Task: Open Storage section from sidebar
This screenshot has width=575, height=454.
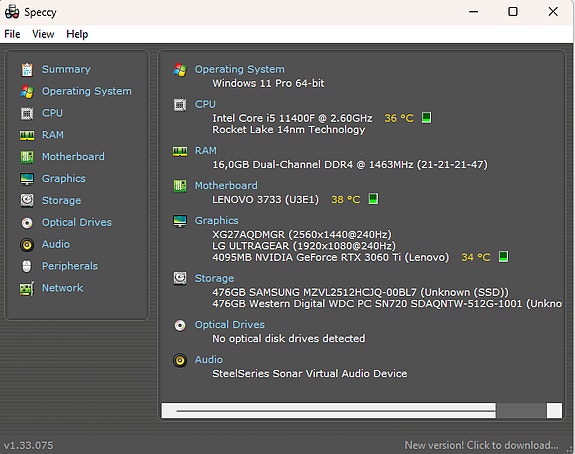Action: (x=61, y=200)
